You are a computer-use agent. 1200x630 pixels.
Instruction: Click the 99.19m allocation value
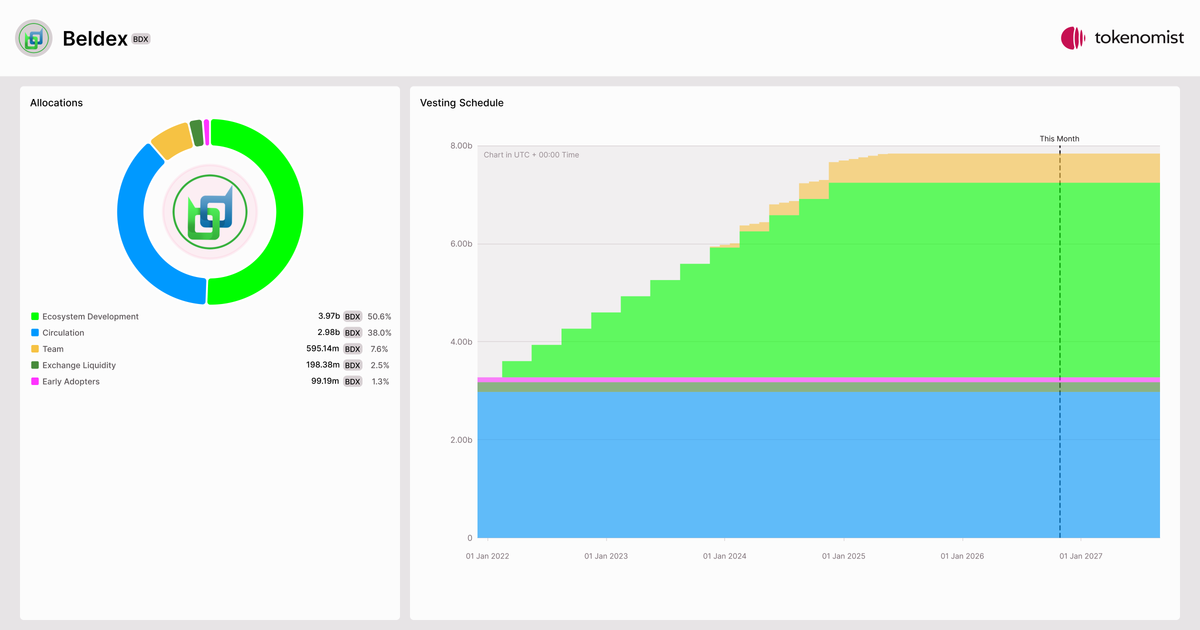(x=326, y=382)
